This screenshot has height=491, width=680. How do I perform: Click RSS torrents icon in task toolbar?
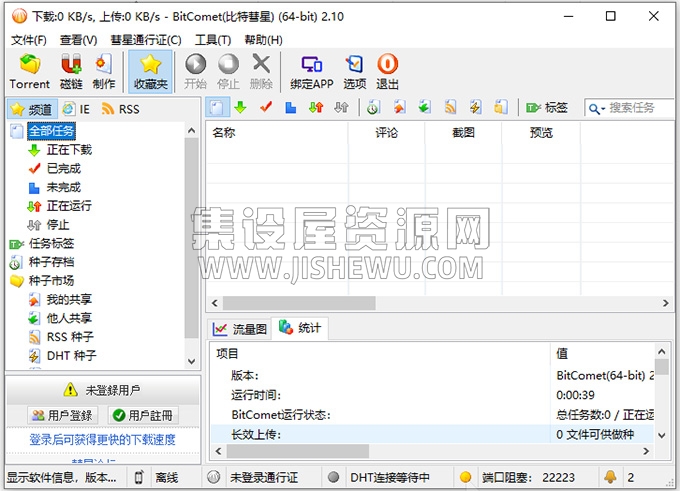click(x=450, y=107)
